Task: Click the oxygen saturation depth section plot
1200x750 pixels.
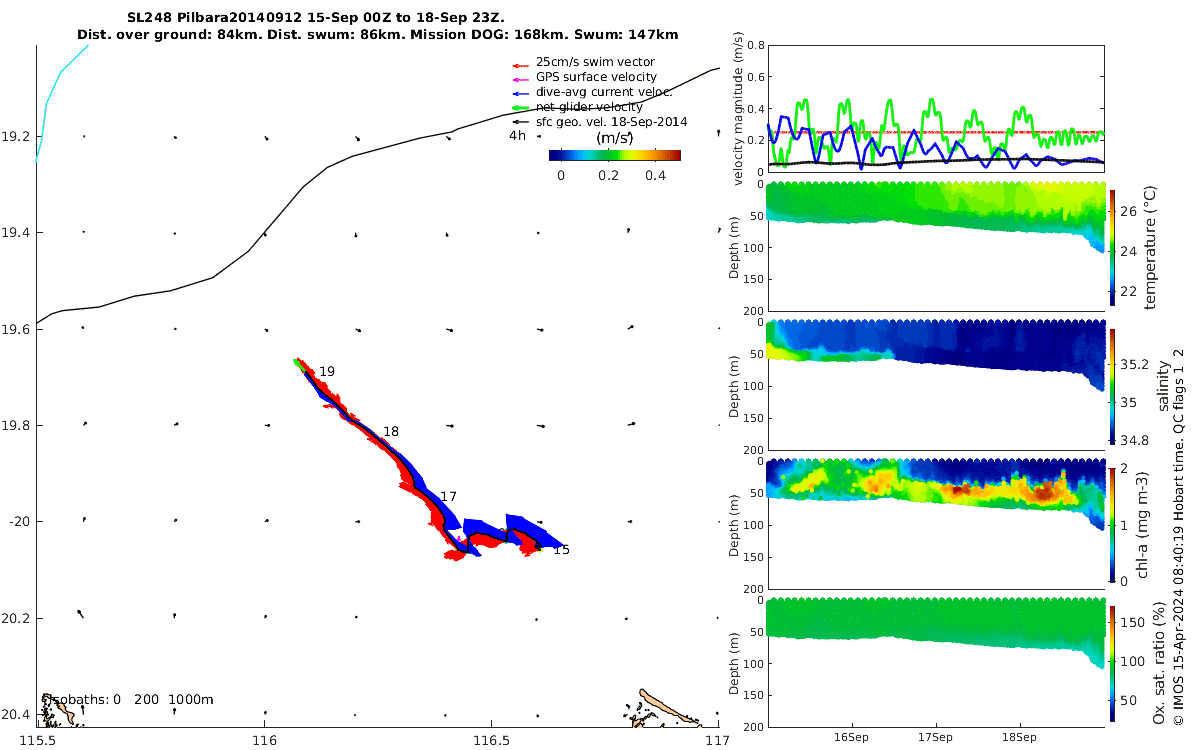Action: (935, 663)
